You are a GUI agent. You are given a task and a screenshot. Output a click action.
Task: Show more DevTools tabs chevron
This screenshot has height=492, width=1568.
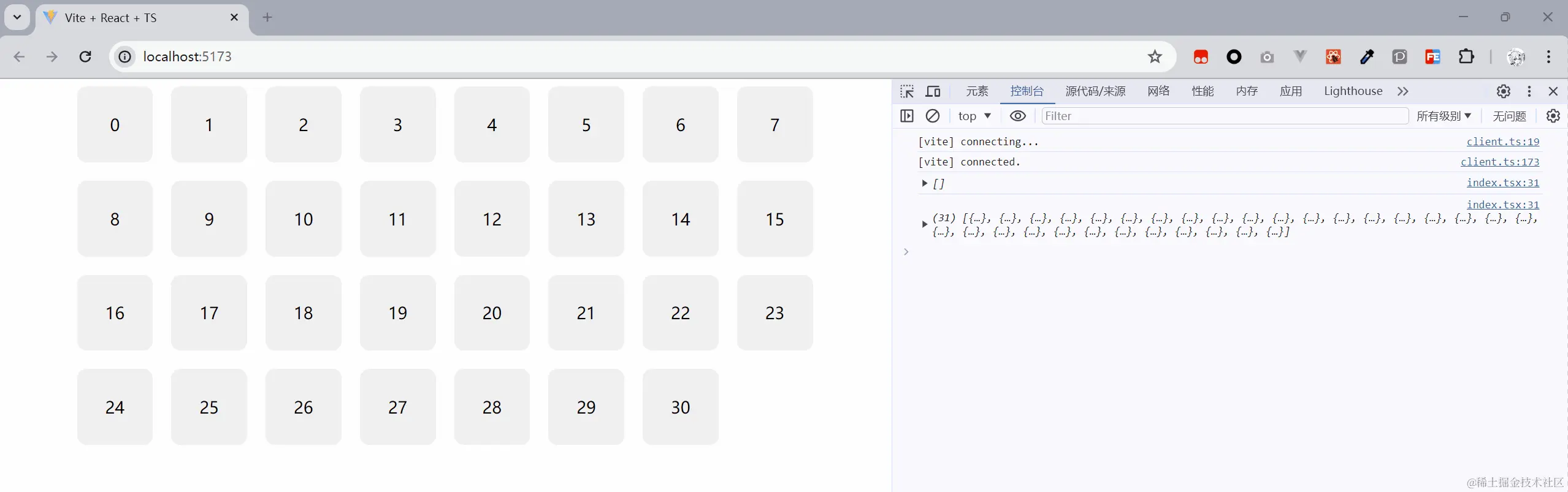(1403, 91)
